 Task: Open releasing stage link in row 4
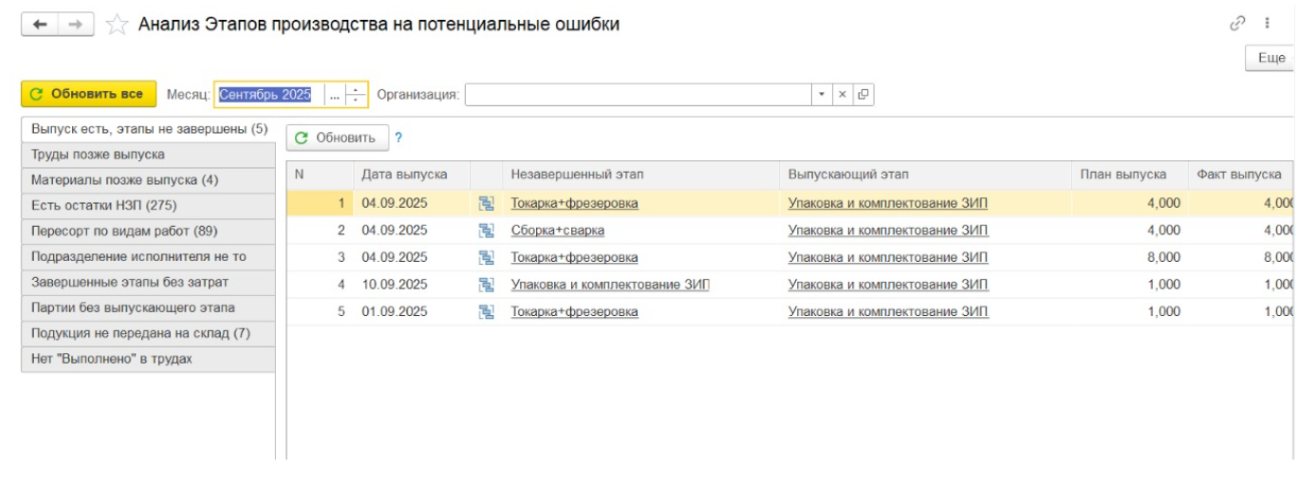click(888, 284)
